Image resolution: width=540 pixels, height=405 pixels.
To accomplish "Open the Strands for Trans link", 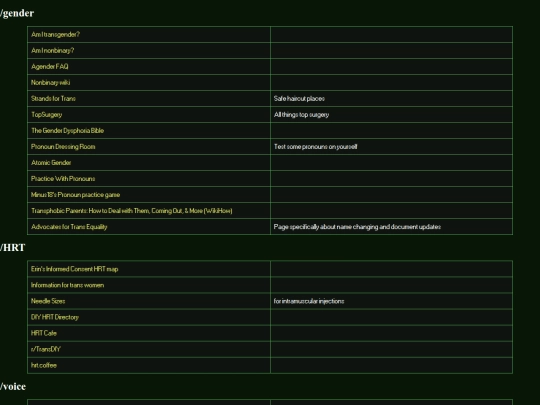I will (53, 98).
